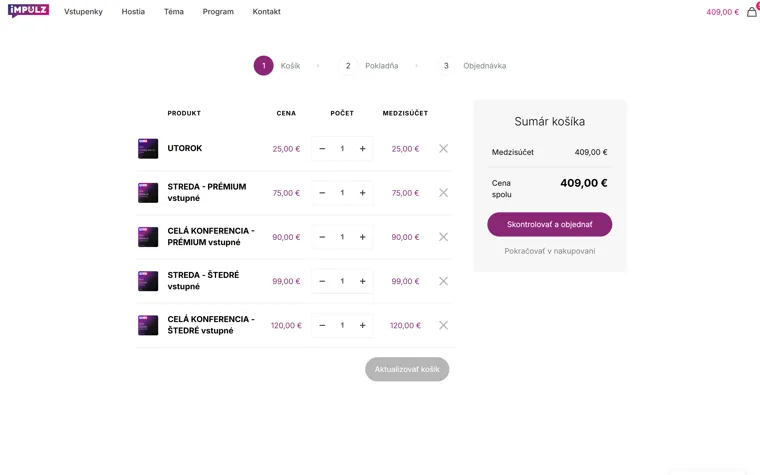Increase quantity of CELÁ KONFERENCIA - PRÉMIUM
The image size is (760, 475).
tap(363, 237)
